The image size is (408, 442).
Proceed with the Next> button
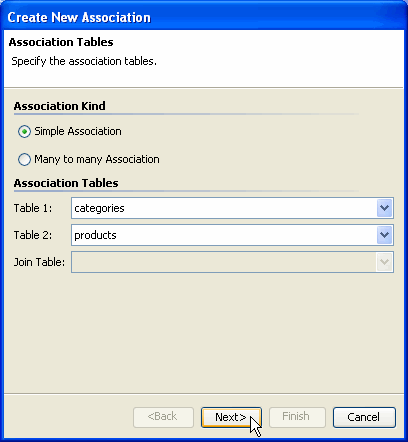click(x=231, y=417)
